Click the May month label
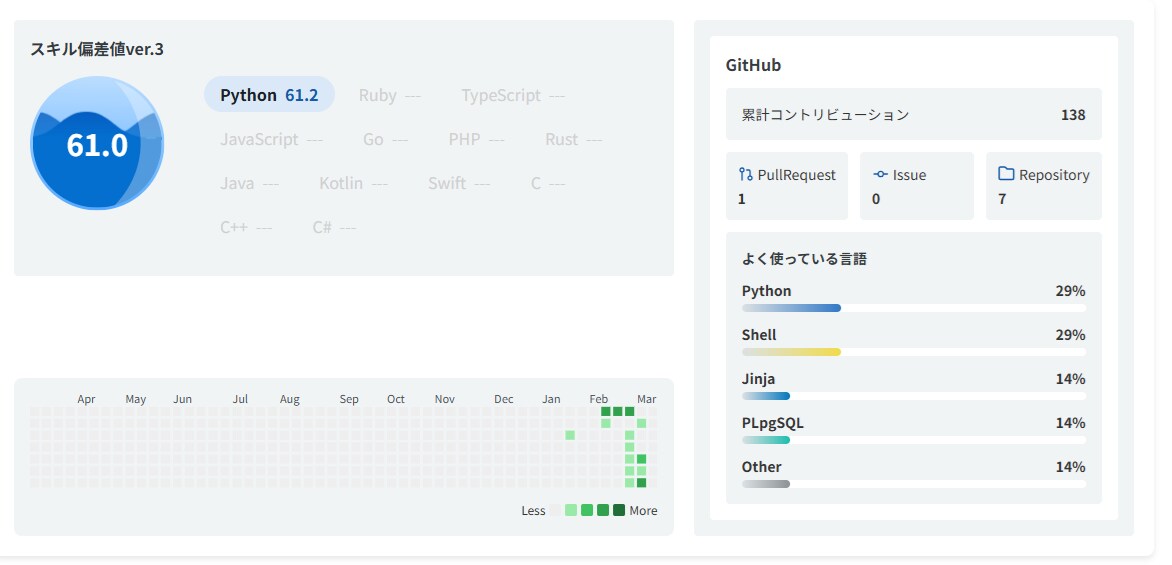The width and height of the screenshot is (1172, 565). [135, 399]
